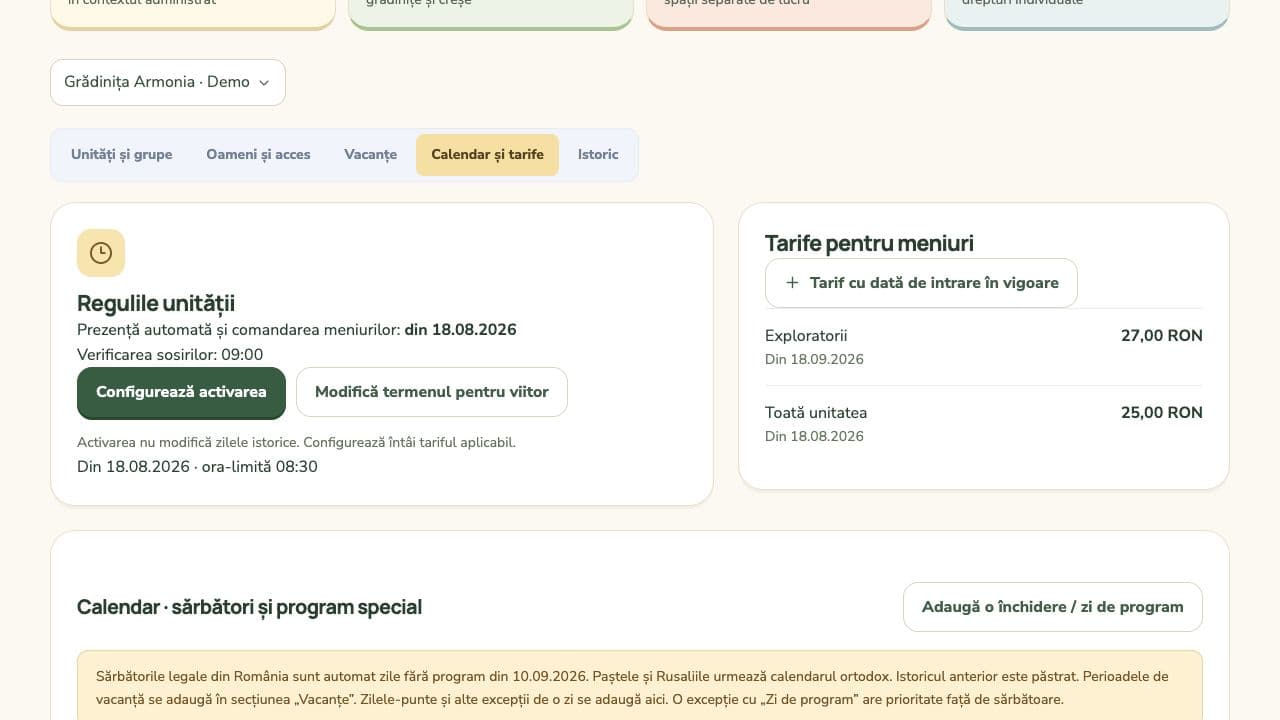
Task: Click the ora-limită 08:30 line
Action: click(197, 467)
